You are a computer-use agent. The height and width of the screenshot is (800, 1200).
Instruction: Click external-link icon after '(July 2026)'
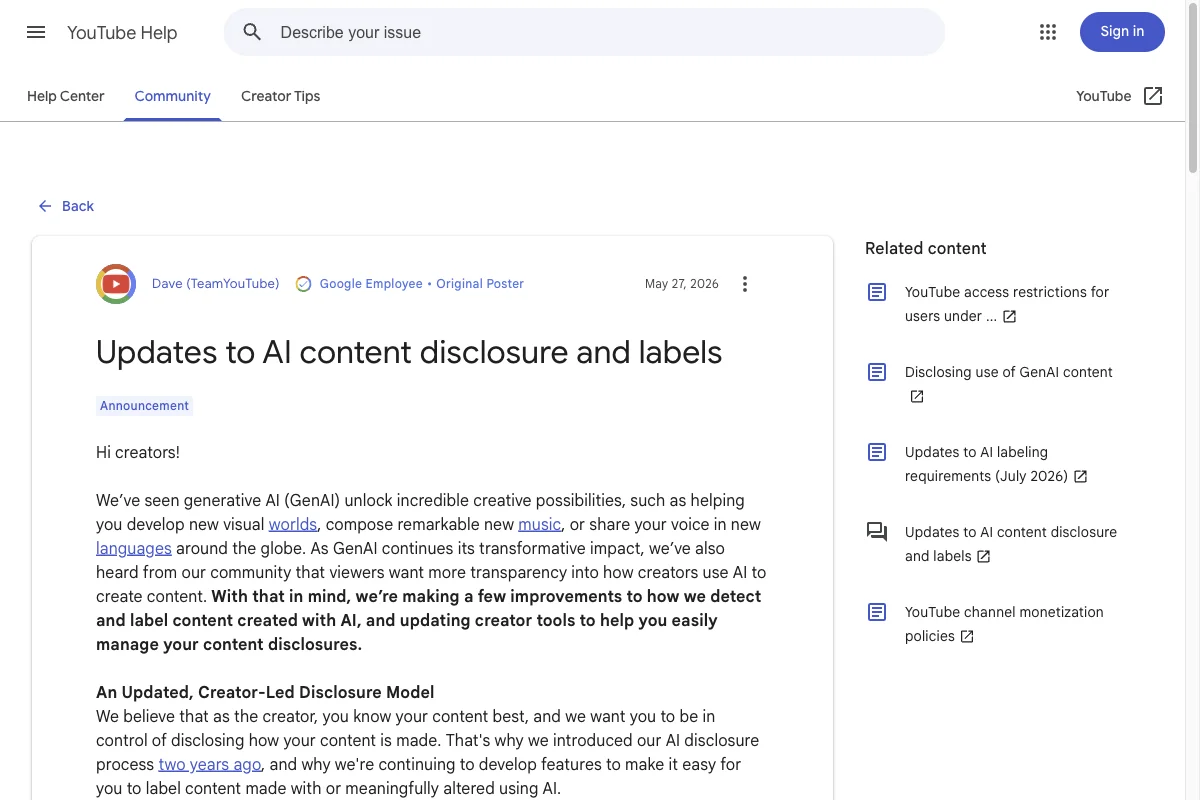[x=1081, y=476]
